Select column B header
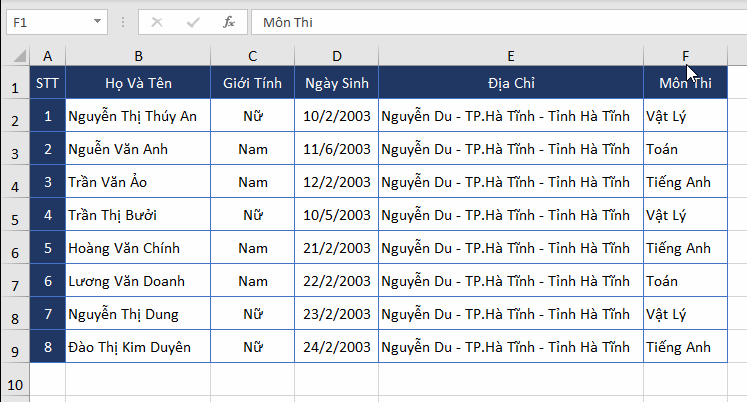The height and width of the screenshot is (402, 747). 138,56
